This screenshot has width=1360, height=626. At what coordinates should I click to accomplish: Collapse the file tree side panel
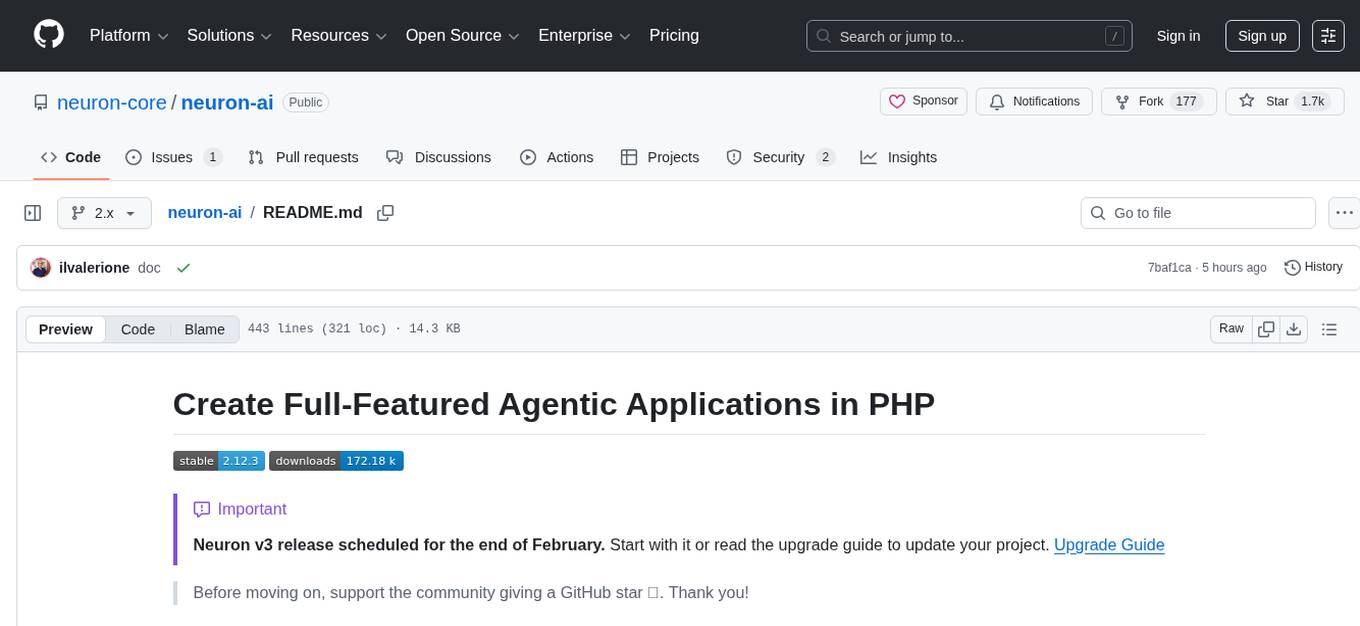coord(33,213)
